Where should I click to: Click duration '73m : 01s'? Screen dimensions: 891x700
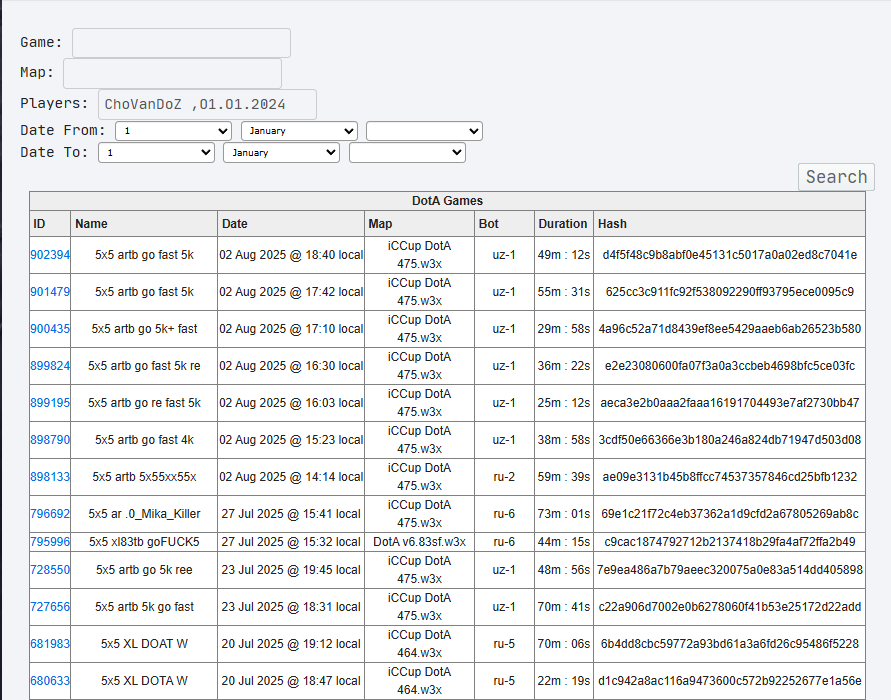(x=564, y=513)
